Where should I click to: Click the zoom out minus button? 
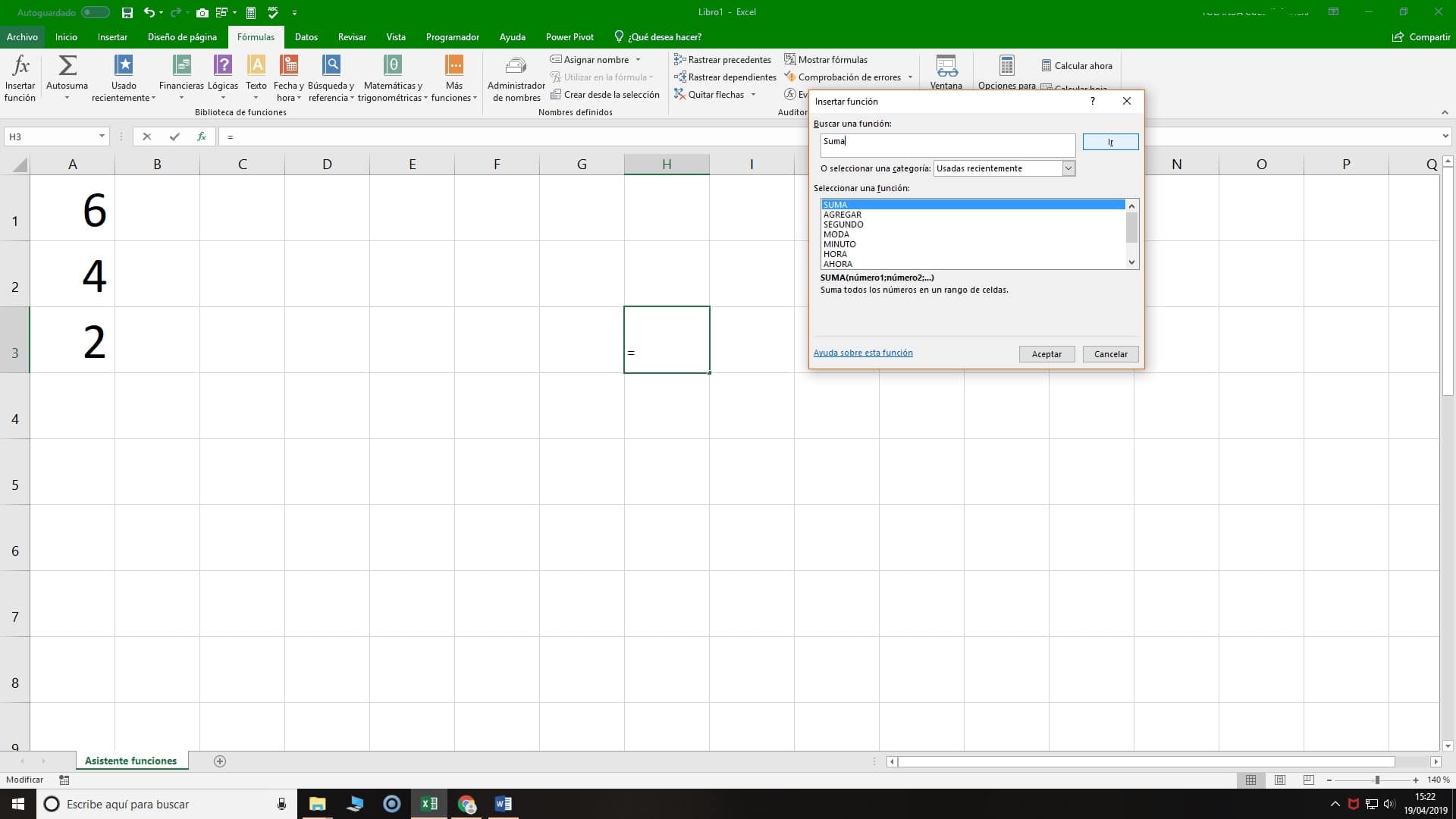(1329, 780)
